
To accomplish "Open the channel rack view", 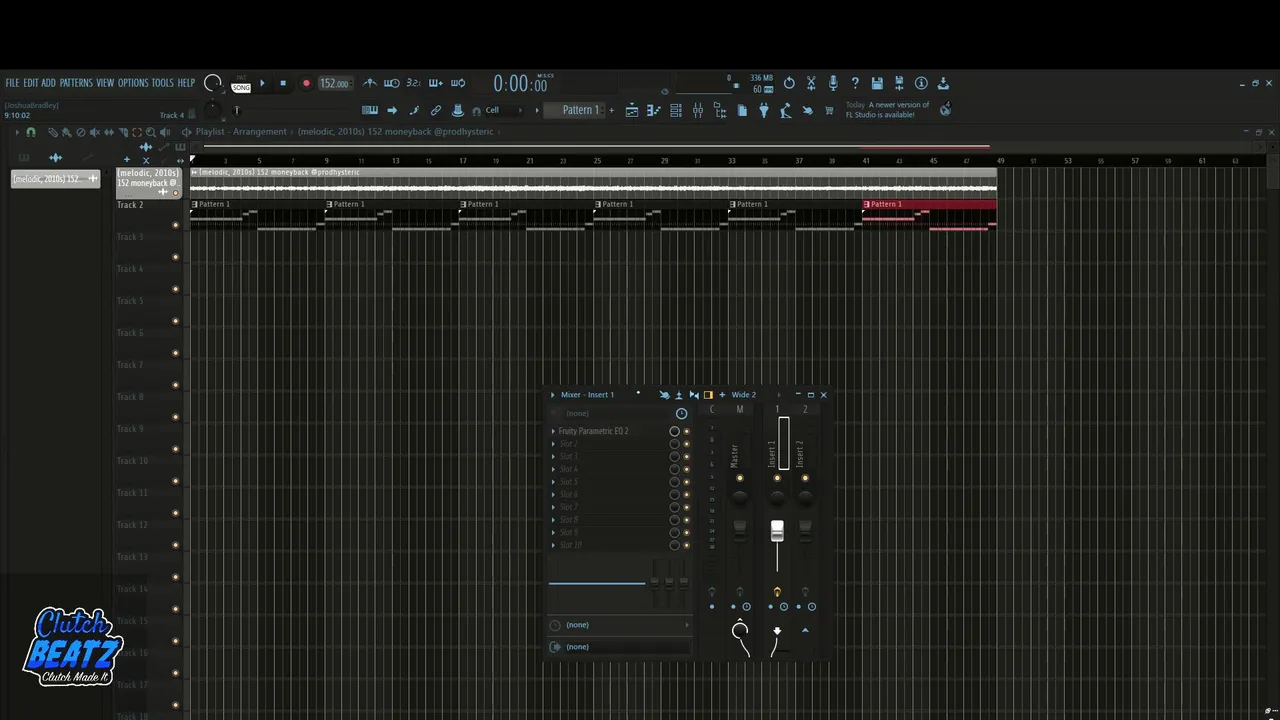I will pyautogui.click(x=676, y=110).
